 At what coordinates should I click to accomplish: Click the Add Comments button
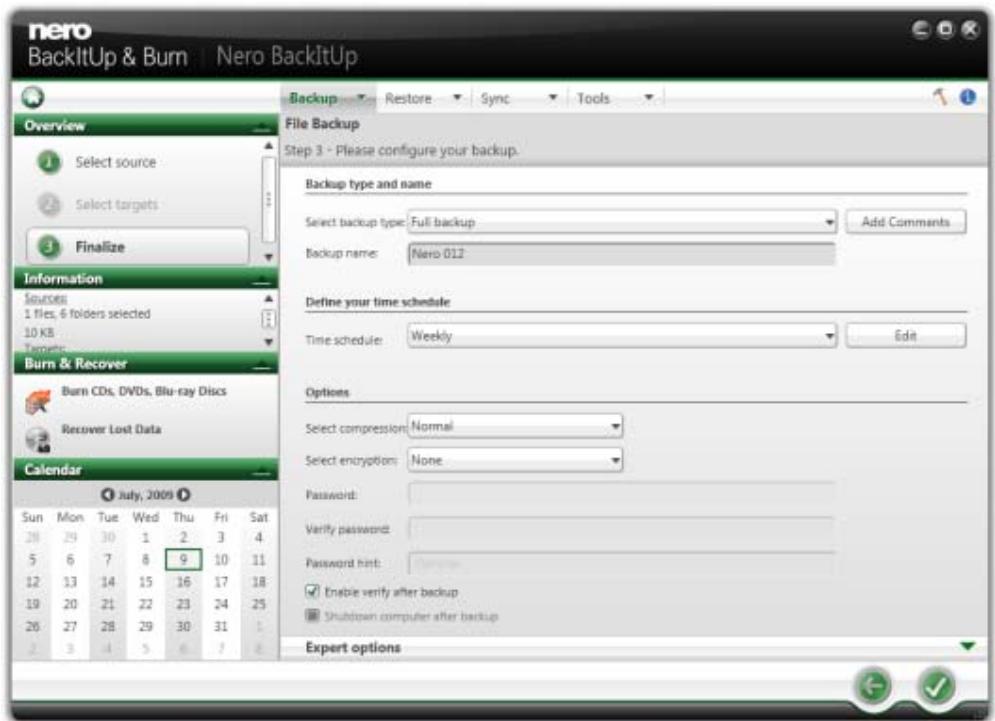(x=906, y=222)
